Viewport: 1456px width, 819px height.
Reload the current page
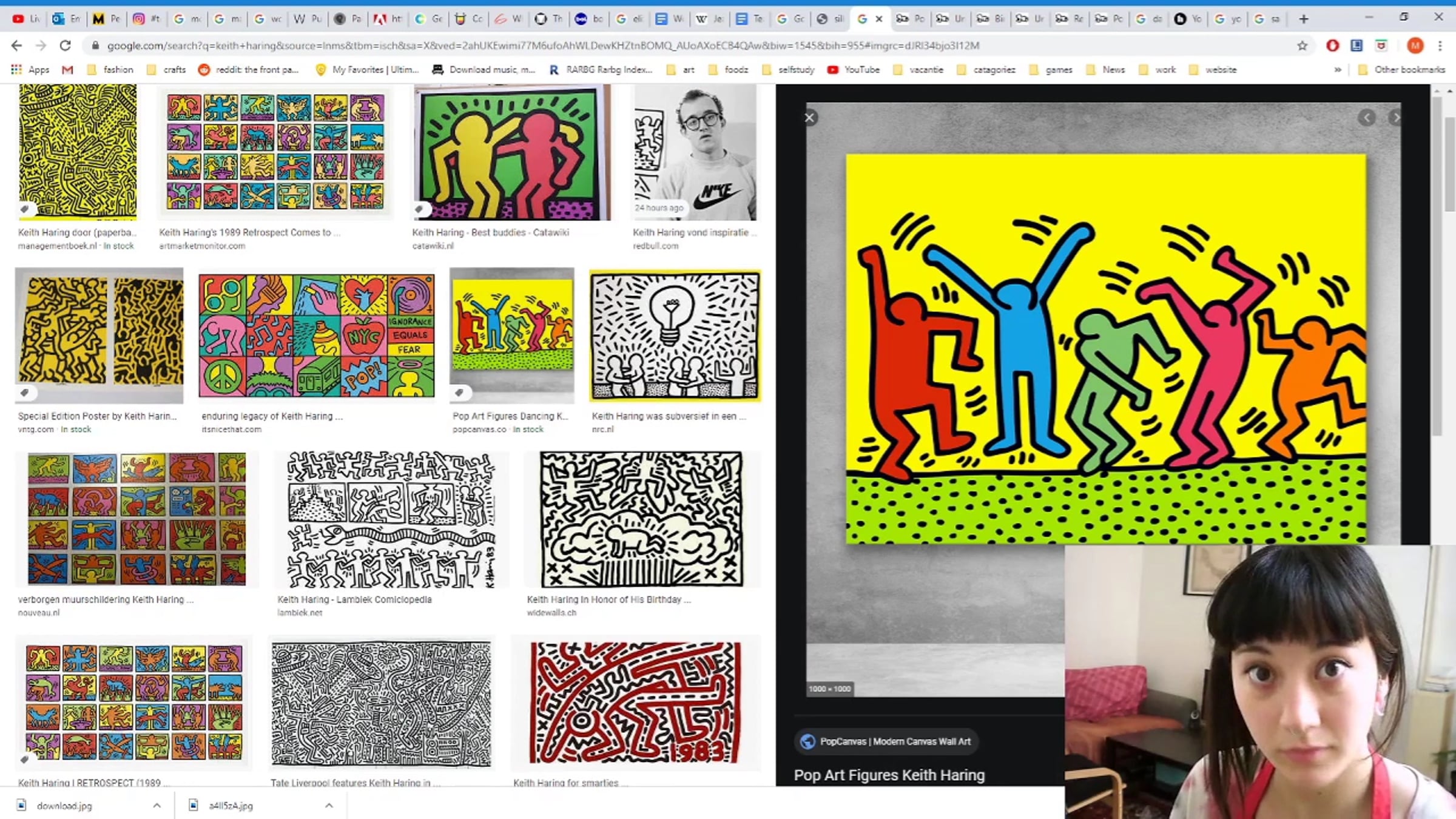pyautogui.click(x=65, y=45)
